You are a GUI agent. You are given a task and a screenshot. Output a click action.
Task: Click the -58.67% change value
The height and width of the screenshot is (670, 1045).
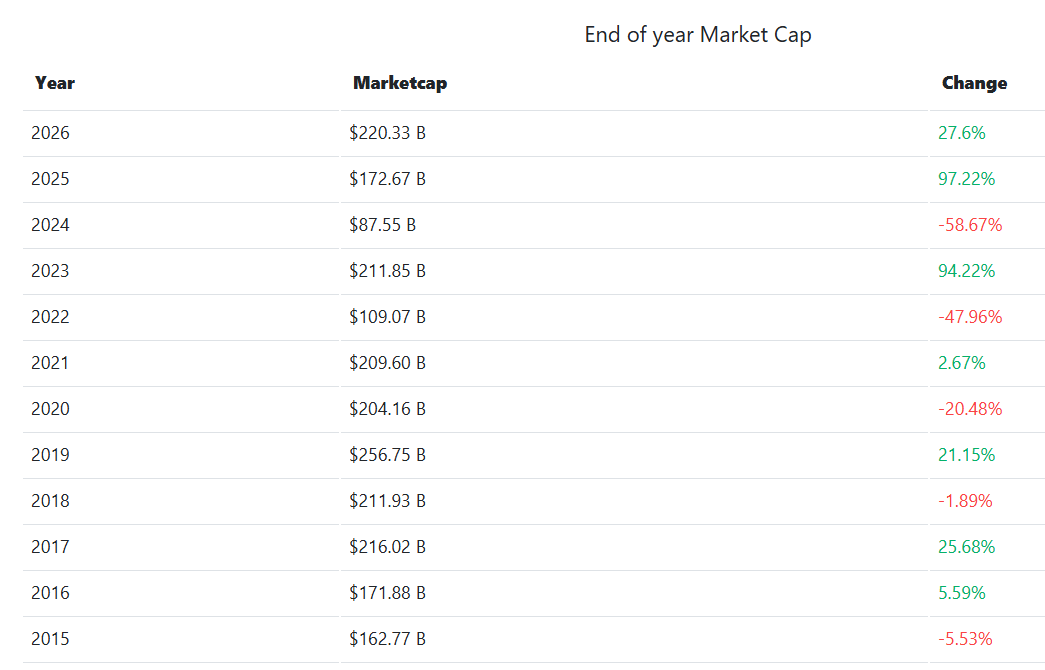coord(970,225)
